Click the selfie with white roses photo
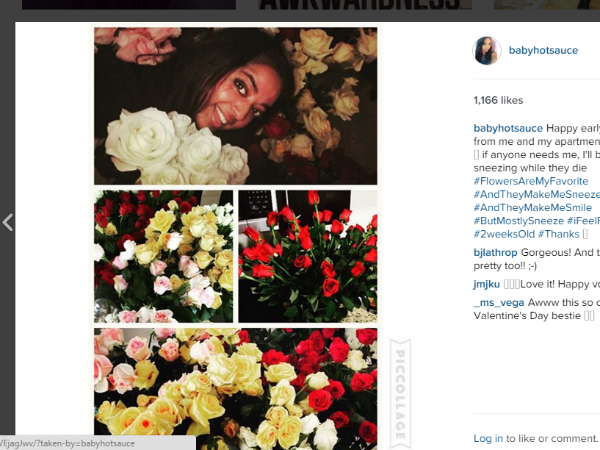The width and height of the screenshot is (600, 450). tap(235, 106)
